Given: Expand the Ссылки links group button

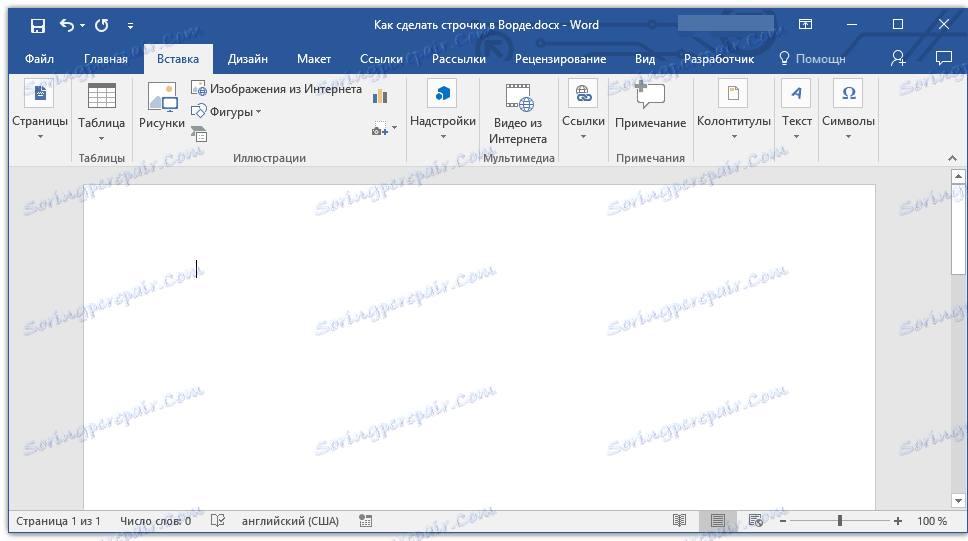Looking at the screenshot, I should 583,111.
